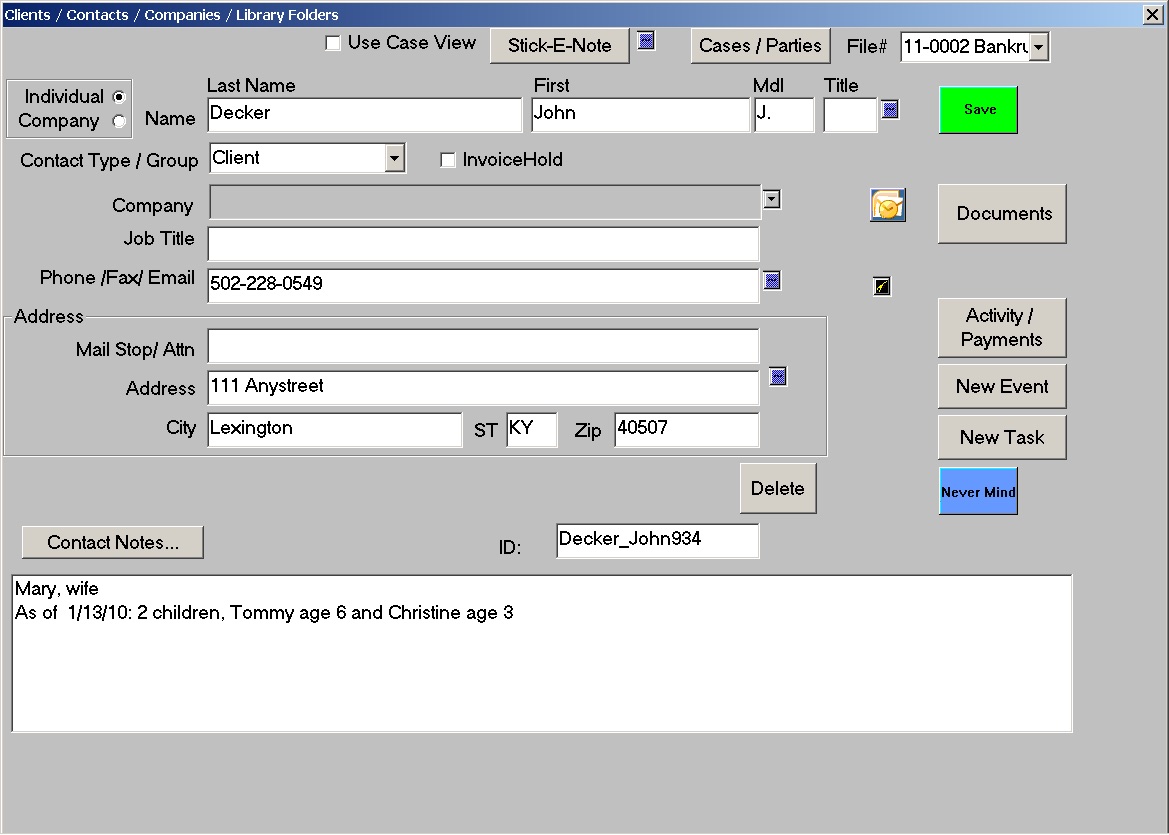Click the blue icon next to Title field
The width and height of the screenshot is (1169, 835).
tap(890, 110)
